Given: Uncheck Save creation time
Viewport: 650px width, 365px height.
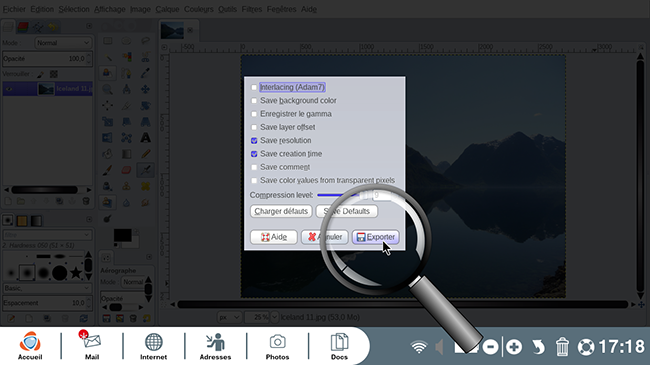Looking at the screenshot, I should (x=254, y=154).
